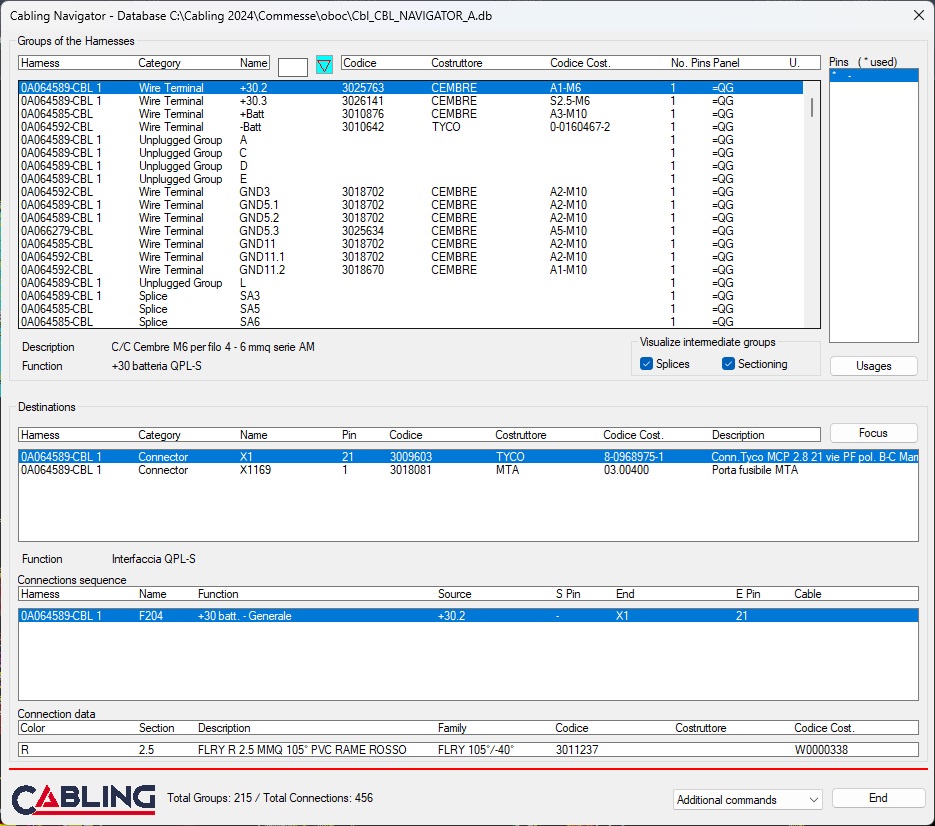Select the Splice SA6 row
Viewport: 935px width, 826px height.
(411, 322)
